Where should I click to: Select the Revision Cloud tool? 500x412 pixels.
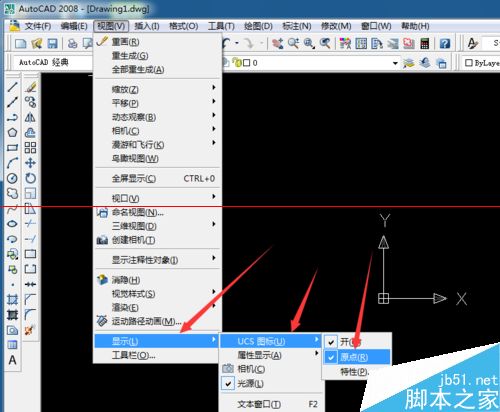[12, 193]
